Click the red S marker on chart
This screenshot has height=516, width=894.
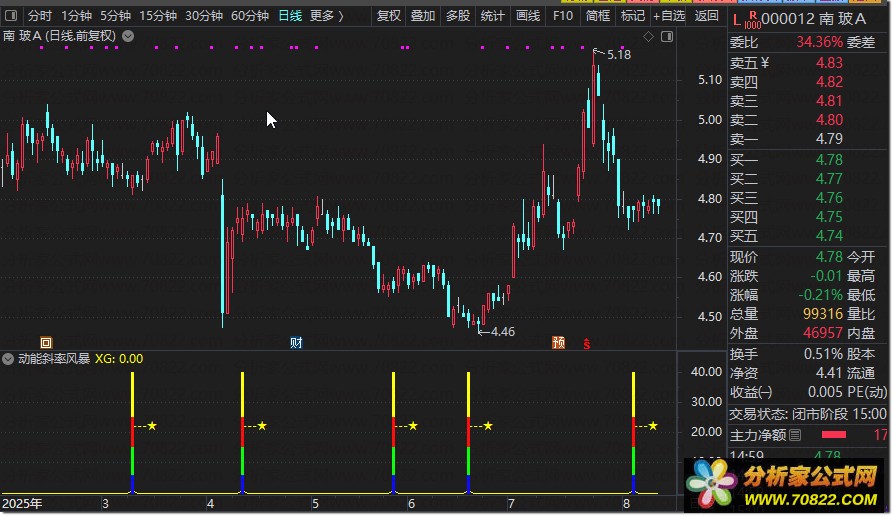[587, 343]
